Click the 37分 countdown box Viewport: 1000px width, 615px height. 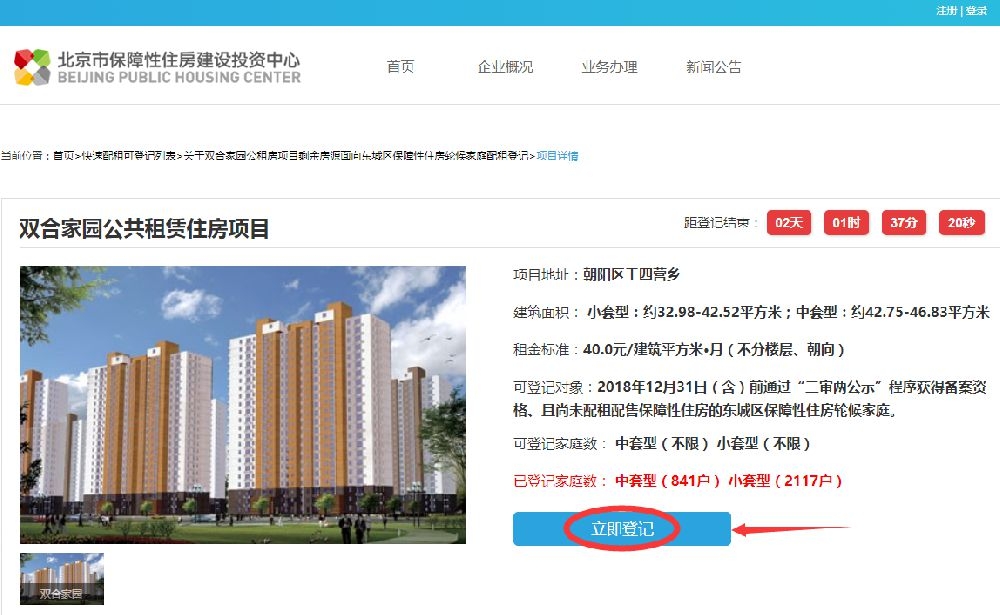click(904, 223)
